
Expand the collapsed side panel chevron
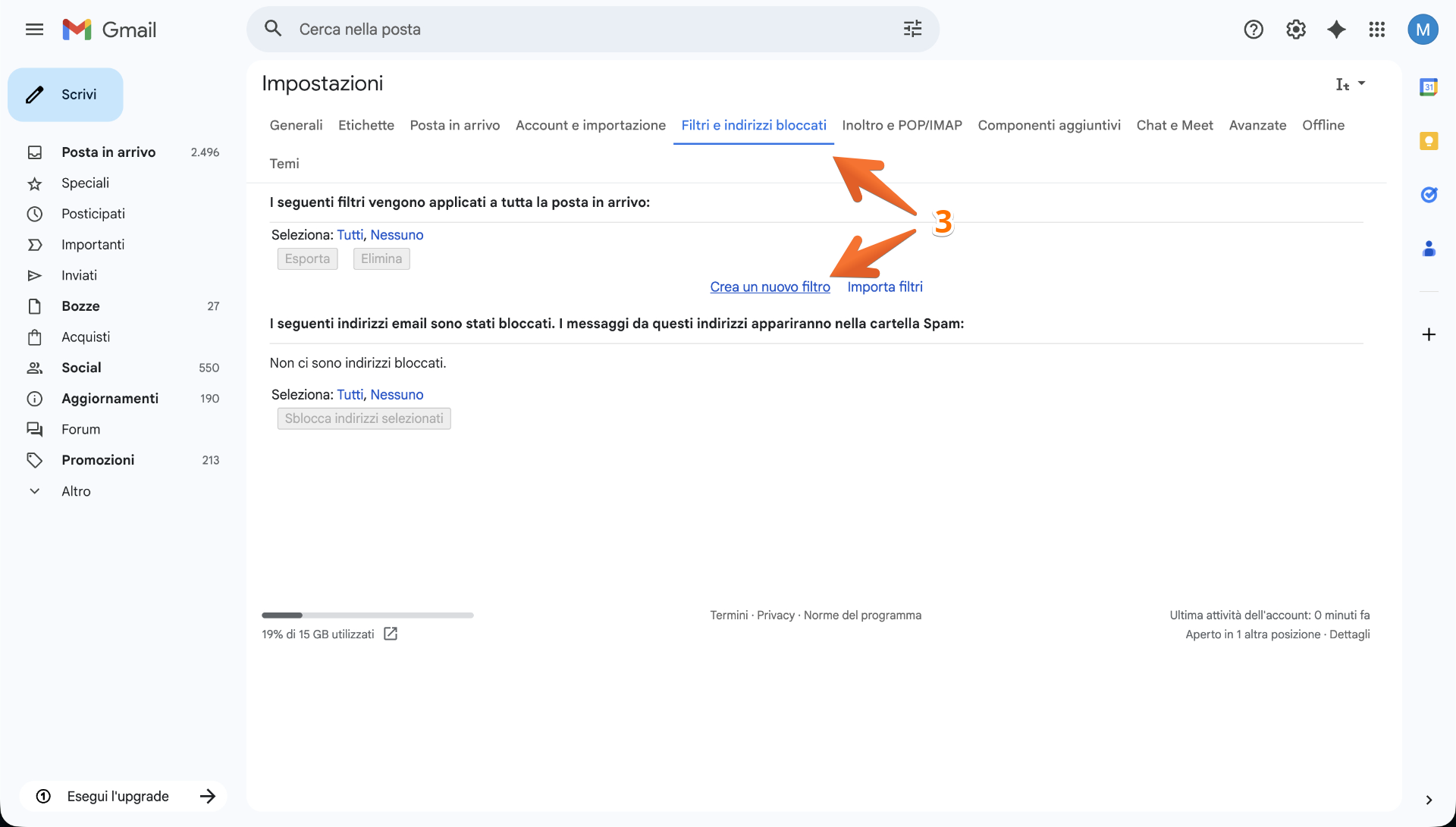pos(1430,800)
